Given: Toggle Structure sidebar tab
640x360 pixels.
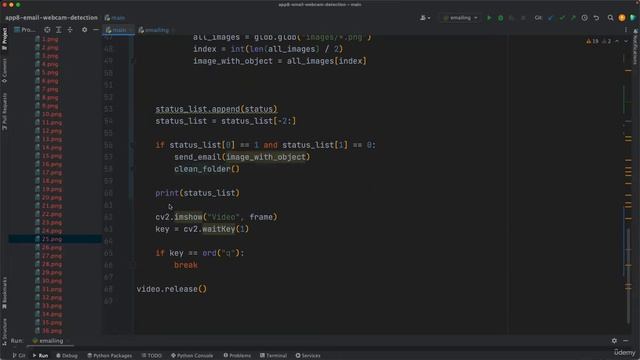Looking at the screenshot, I should 4,331.
